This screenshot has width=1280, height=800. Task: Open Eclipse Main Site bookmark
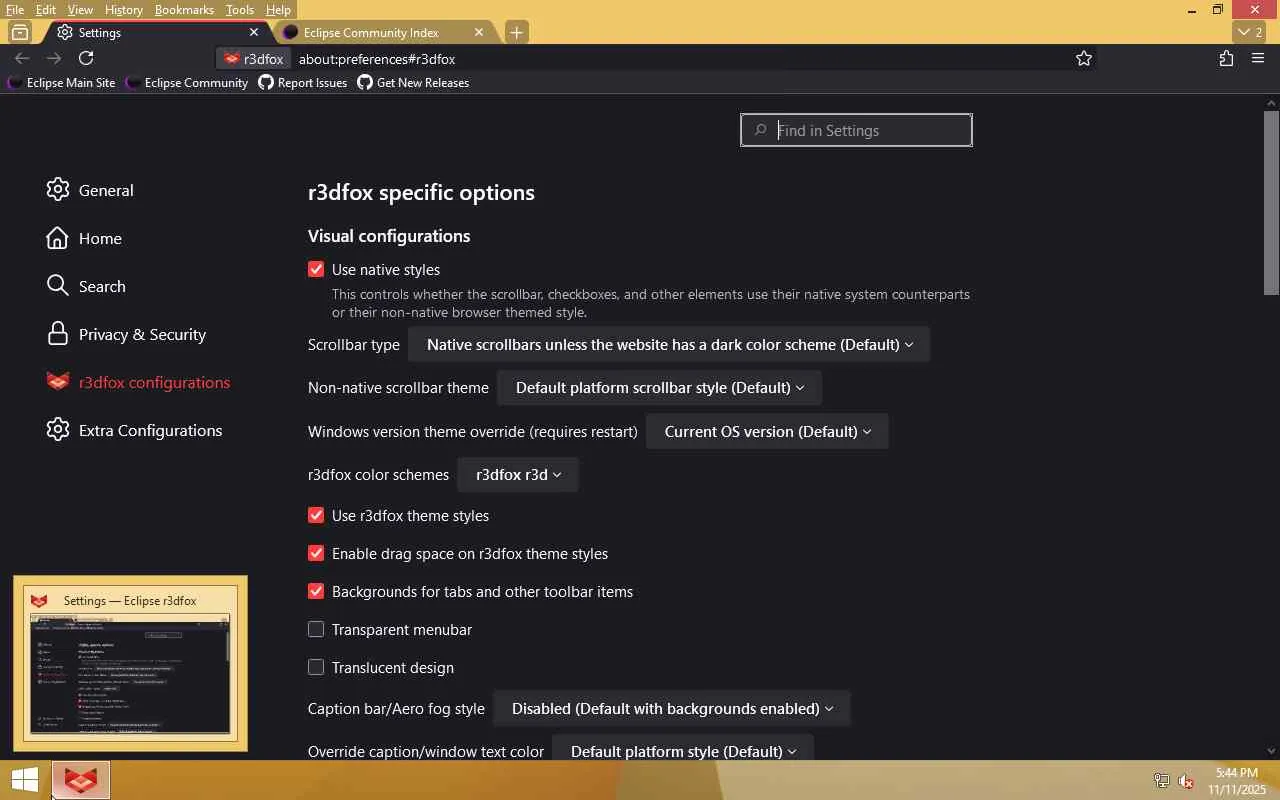pos(61,83)
